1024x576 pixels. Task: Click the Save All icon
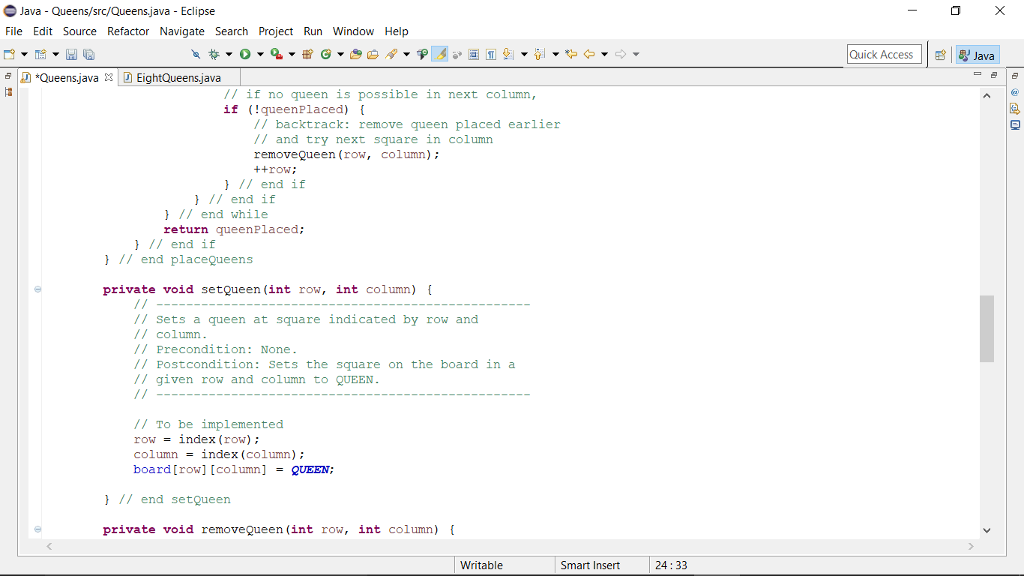click(89, 54)
